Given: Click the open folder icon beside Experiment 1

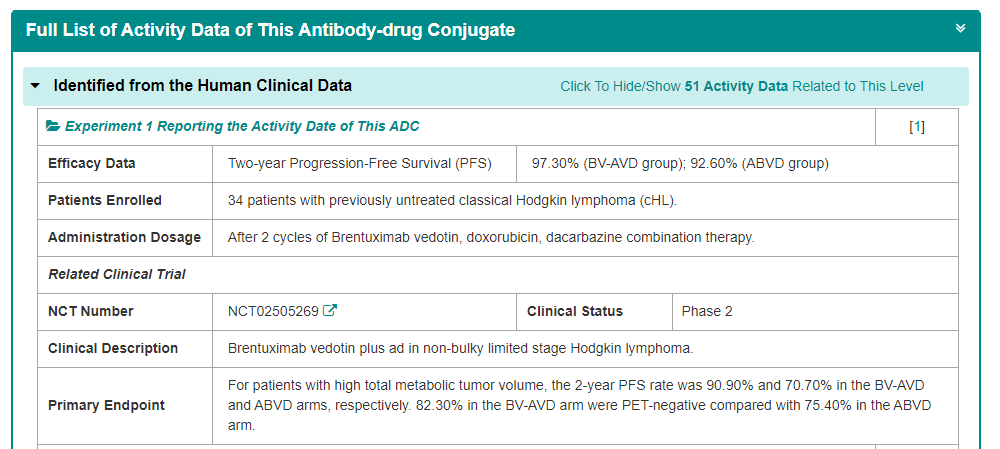Looking at the screenshot, I should (53, 127).
